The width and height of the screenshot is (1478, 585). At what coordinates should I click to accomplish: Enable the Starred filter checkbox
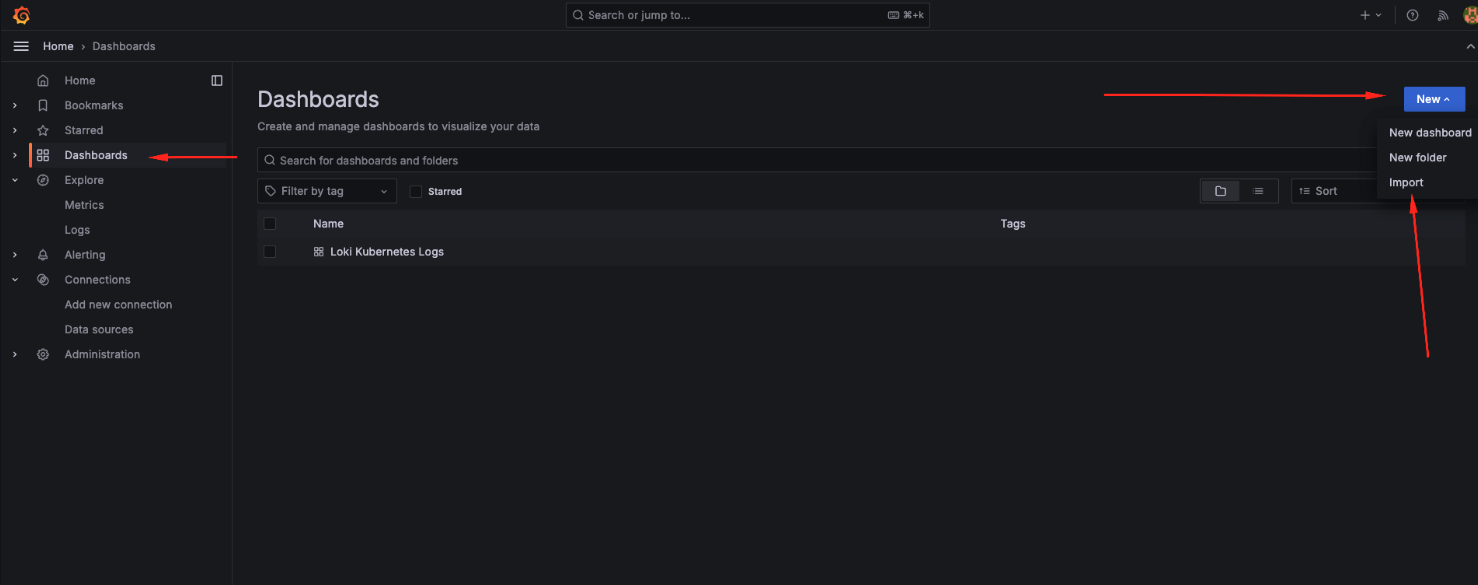coord(416,191)
